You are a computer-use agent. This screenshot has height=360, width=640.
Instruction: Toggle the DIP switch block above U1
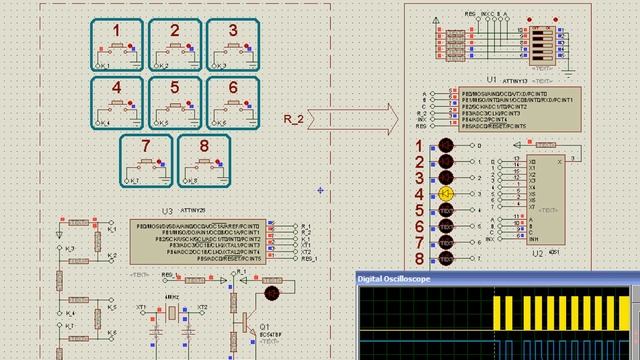(542, 45)
